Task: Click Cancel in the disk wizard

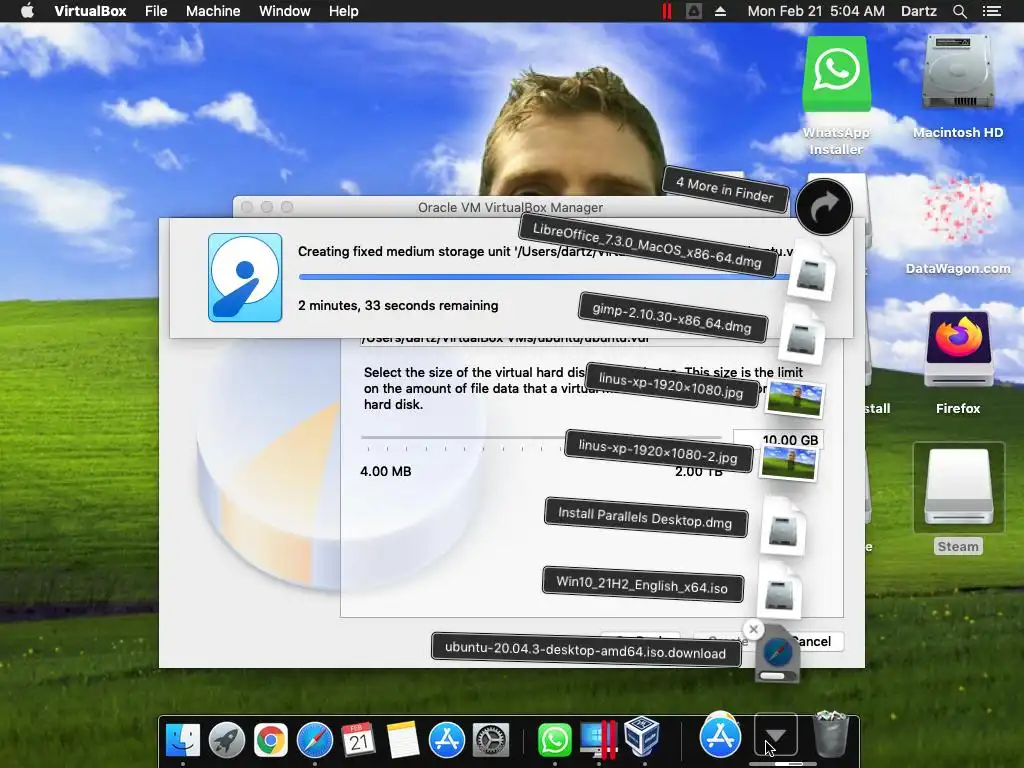Action: (x=815, y=641)
